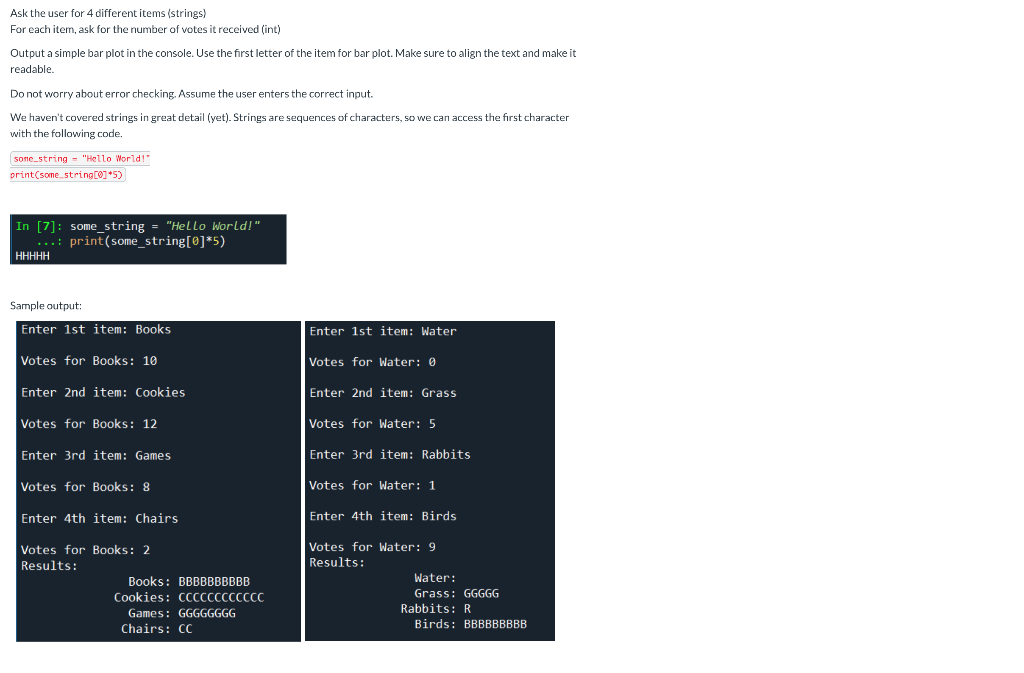This screenshot has width=1024, height=673.
Task: Select inline code print(some_string[0]*5)
Action: click(x=67, y=175)
